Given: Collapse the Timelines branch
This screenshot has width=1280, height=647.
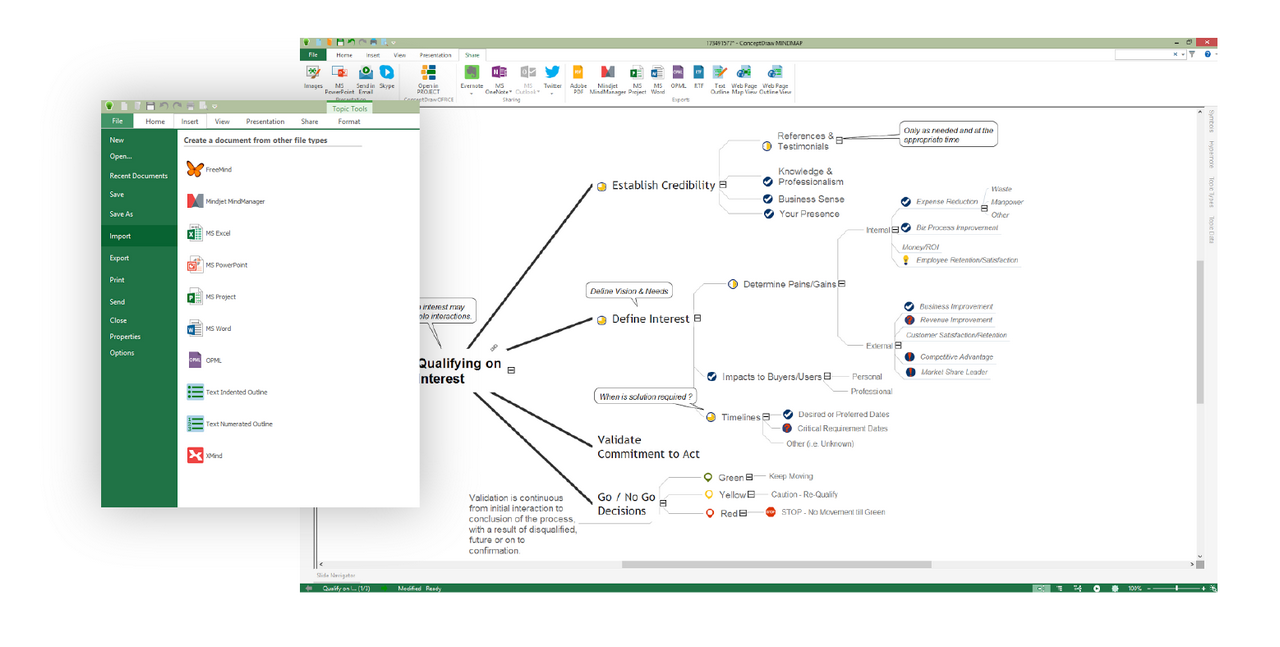Looking at the screenshot, I should pyautogui.click(x=766, y=417).
